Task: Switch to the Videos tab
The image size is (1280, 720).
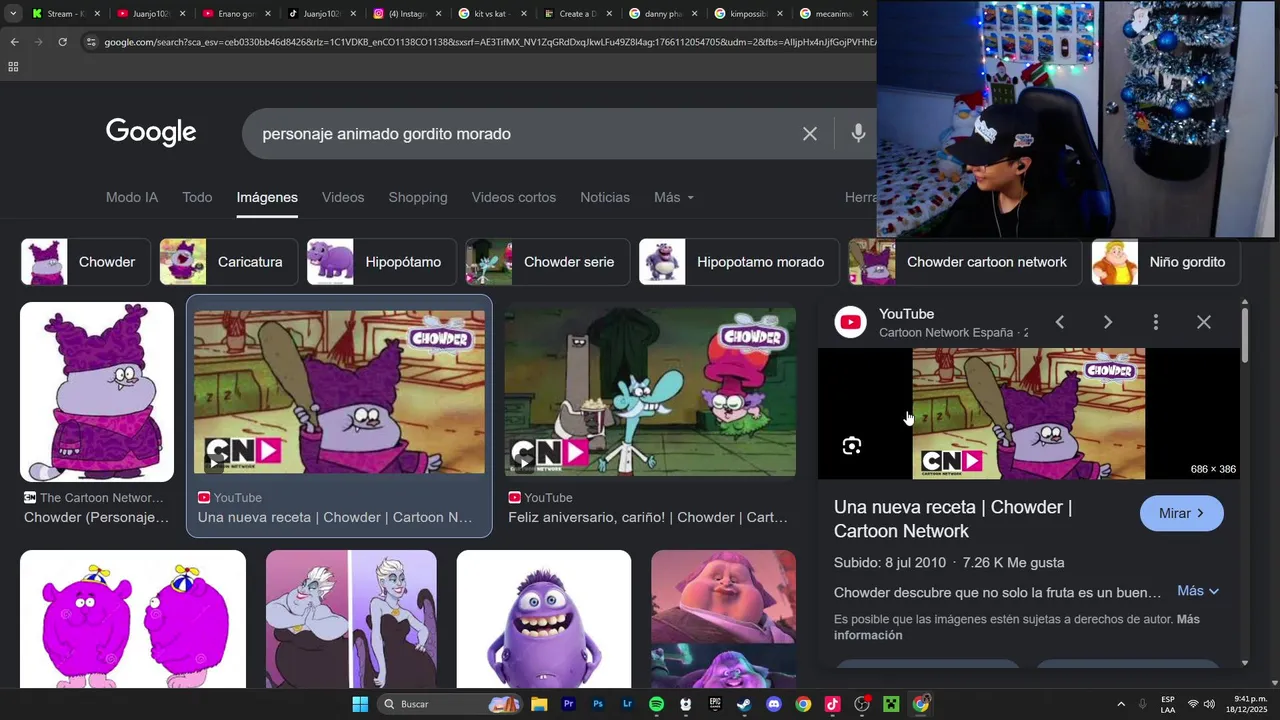Action: pos(343,197)
